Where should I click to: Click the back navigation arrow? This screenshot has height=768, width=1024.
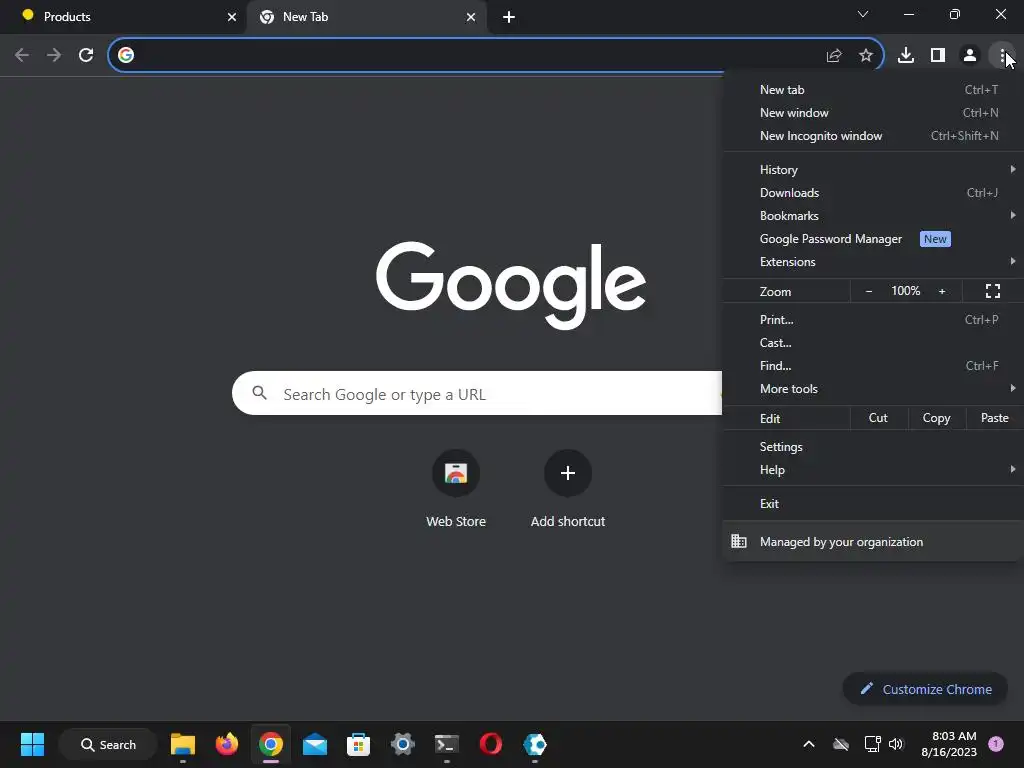coord(22,55)
